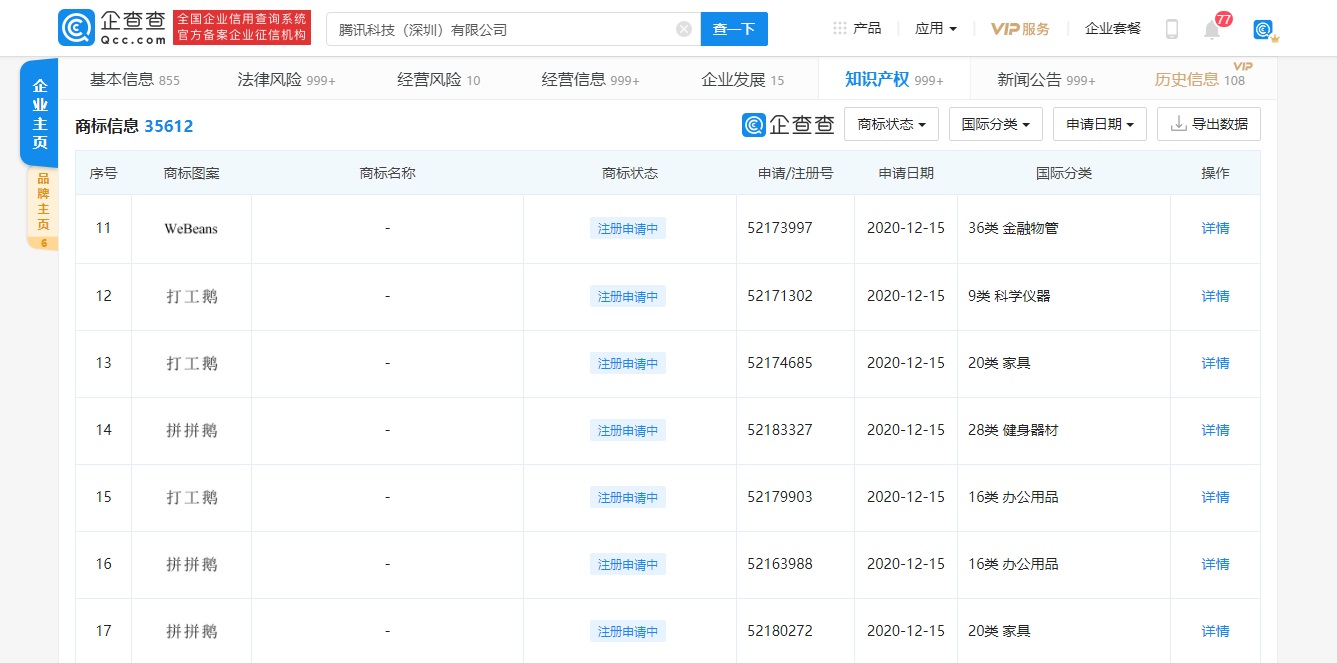
Task: Open the 历史信息 VIP tab
Action: (x=1199, y=80)
